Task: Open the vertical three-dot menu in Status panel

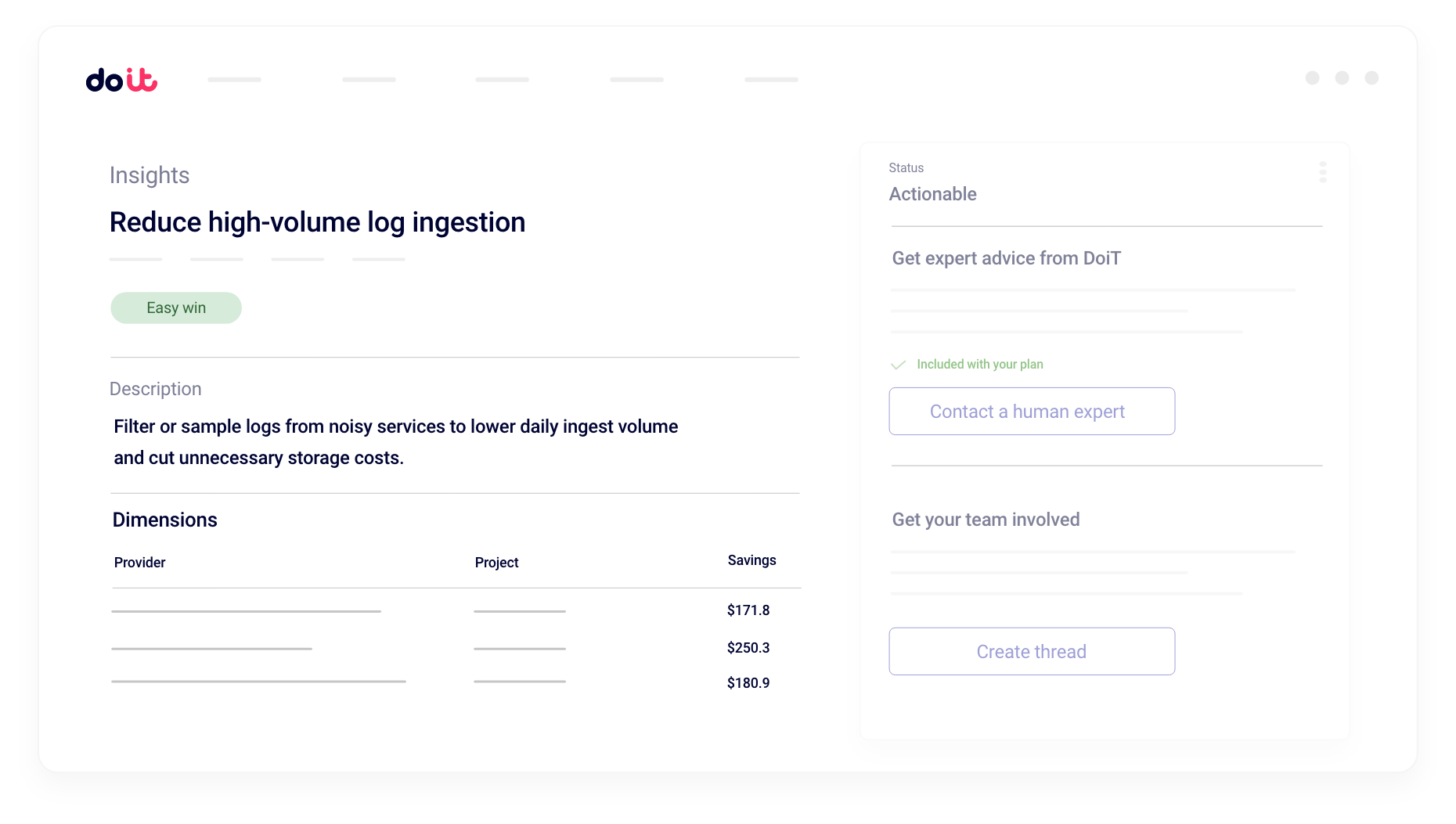Action: 1322,172
